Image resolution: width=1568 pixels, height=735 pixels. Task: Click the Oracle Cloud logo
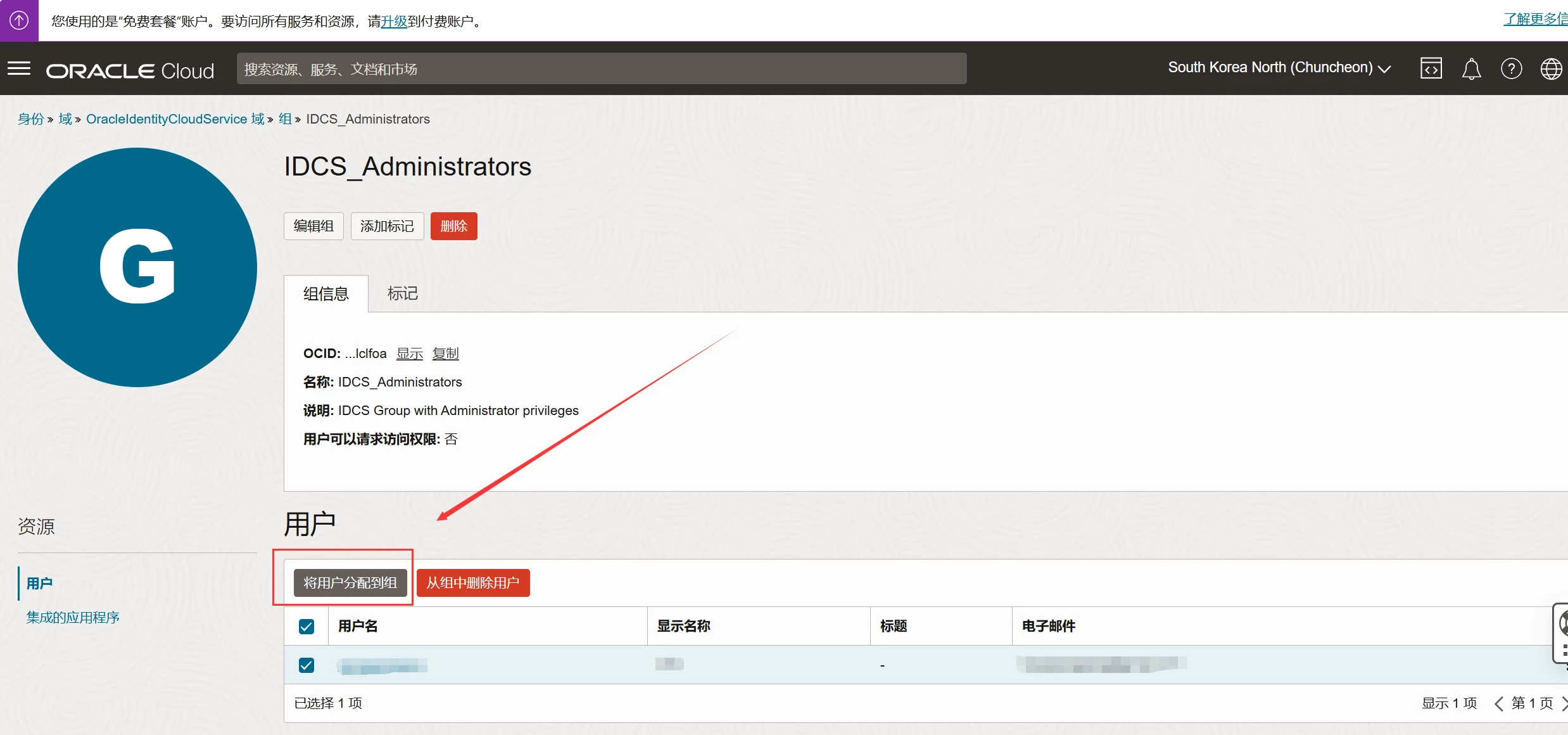(x=130, y=70)
